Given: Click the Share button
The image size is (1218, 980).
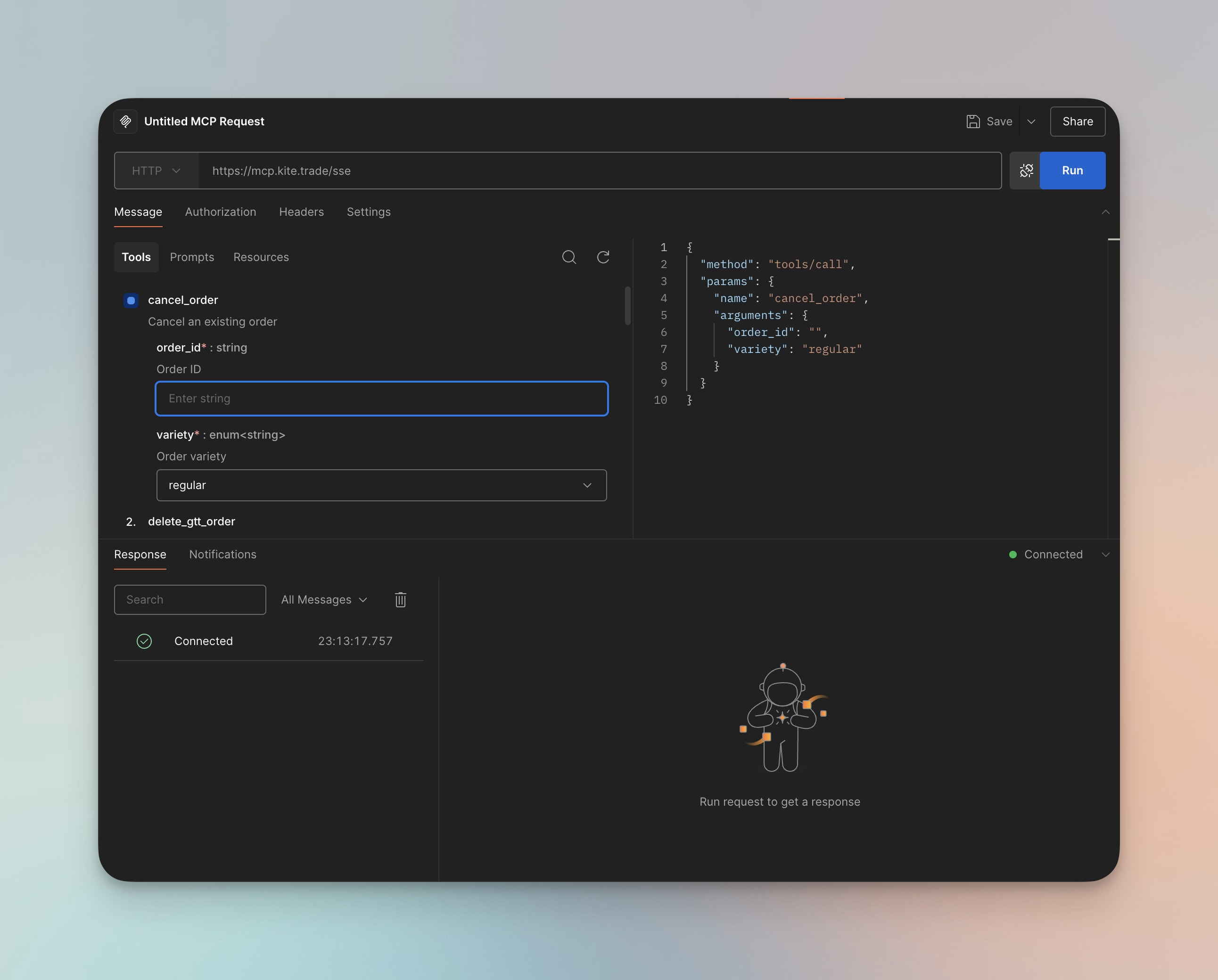Looking at the screenshot, I should pos(1078,122).
